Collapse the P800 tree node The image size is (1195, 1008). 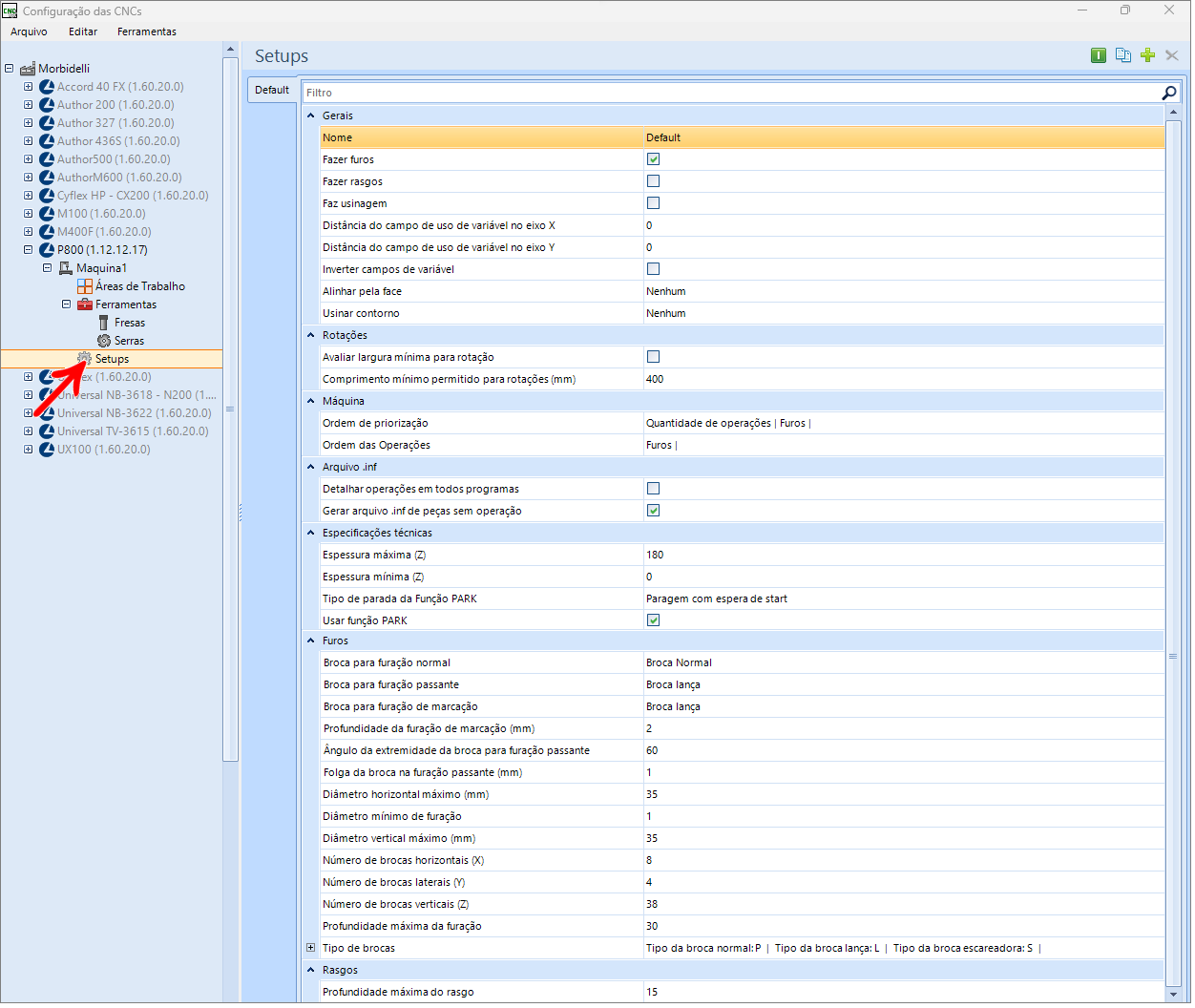click(28, 250)
